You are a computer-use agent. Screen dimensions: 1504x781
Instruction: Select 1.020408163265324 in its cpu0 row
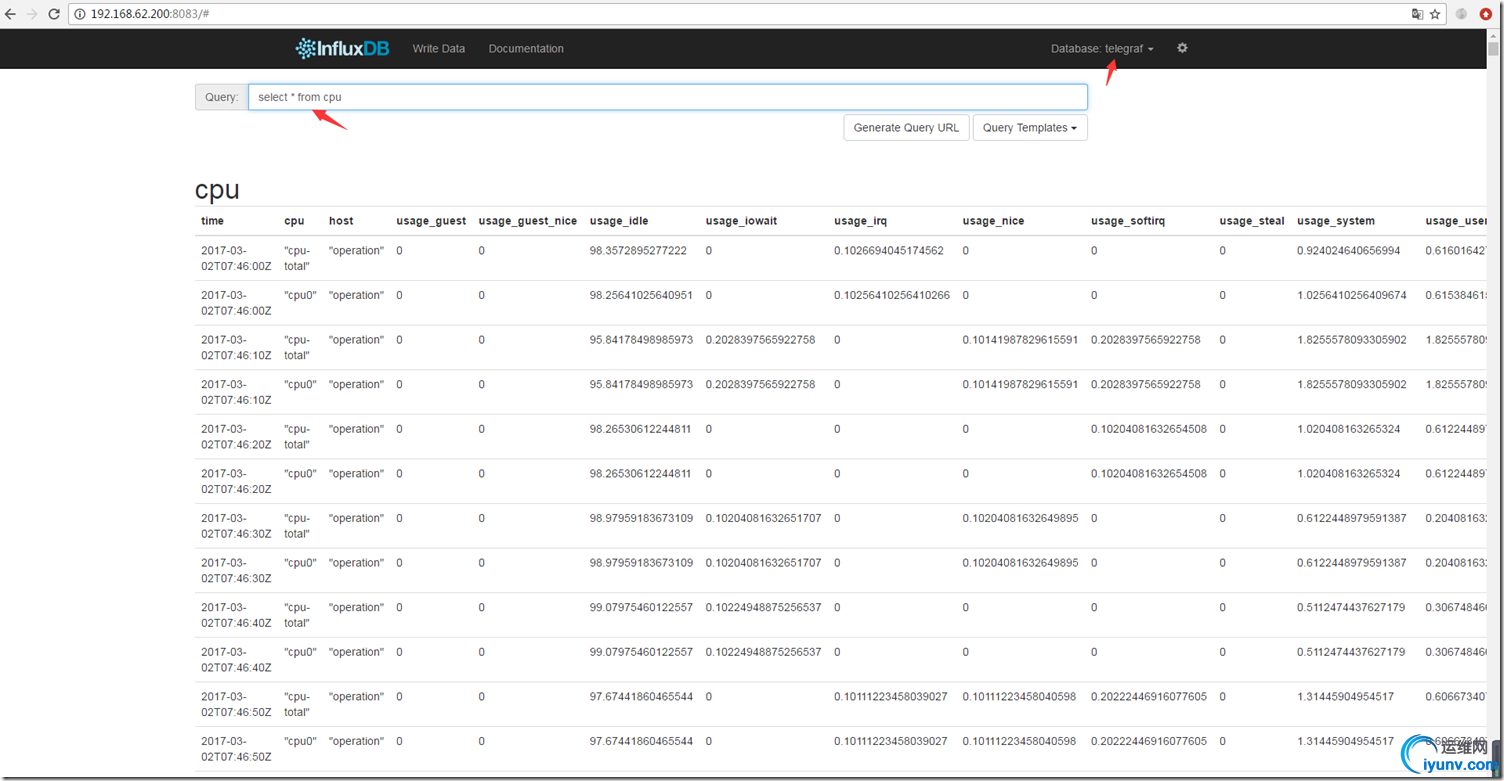coord(1349,474)
